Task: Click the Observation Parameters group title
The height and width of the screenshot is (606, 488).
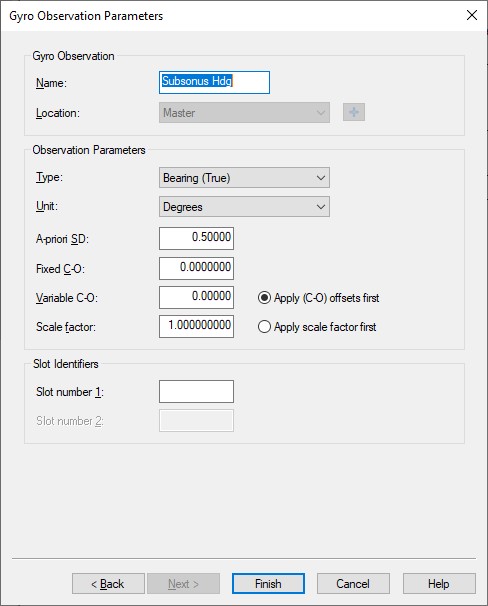Action: coord(89,150)
